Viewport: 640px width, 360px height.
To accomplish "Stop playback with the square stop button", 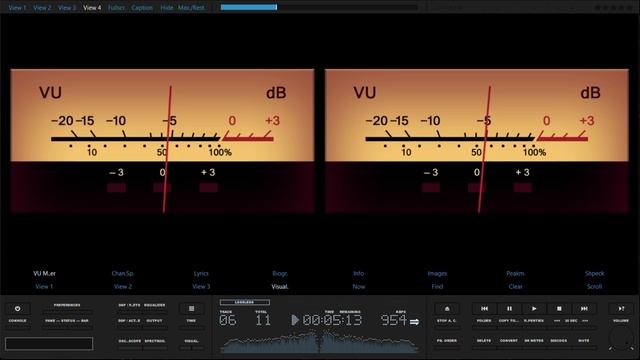I will pyautogui.click(x=559, y=309).
